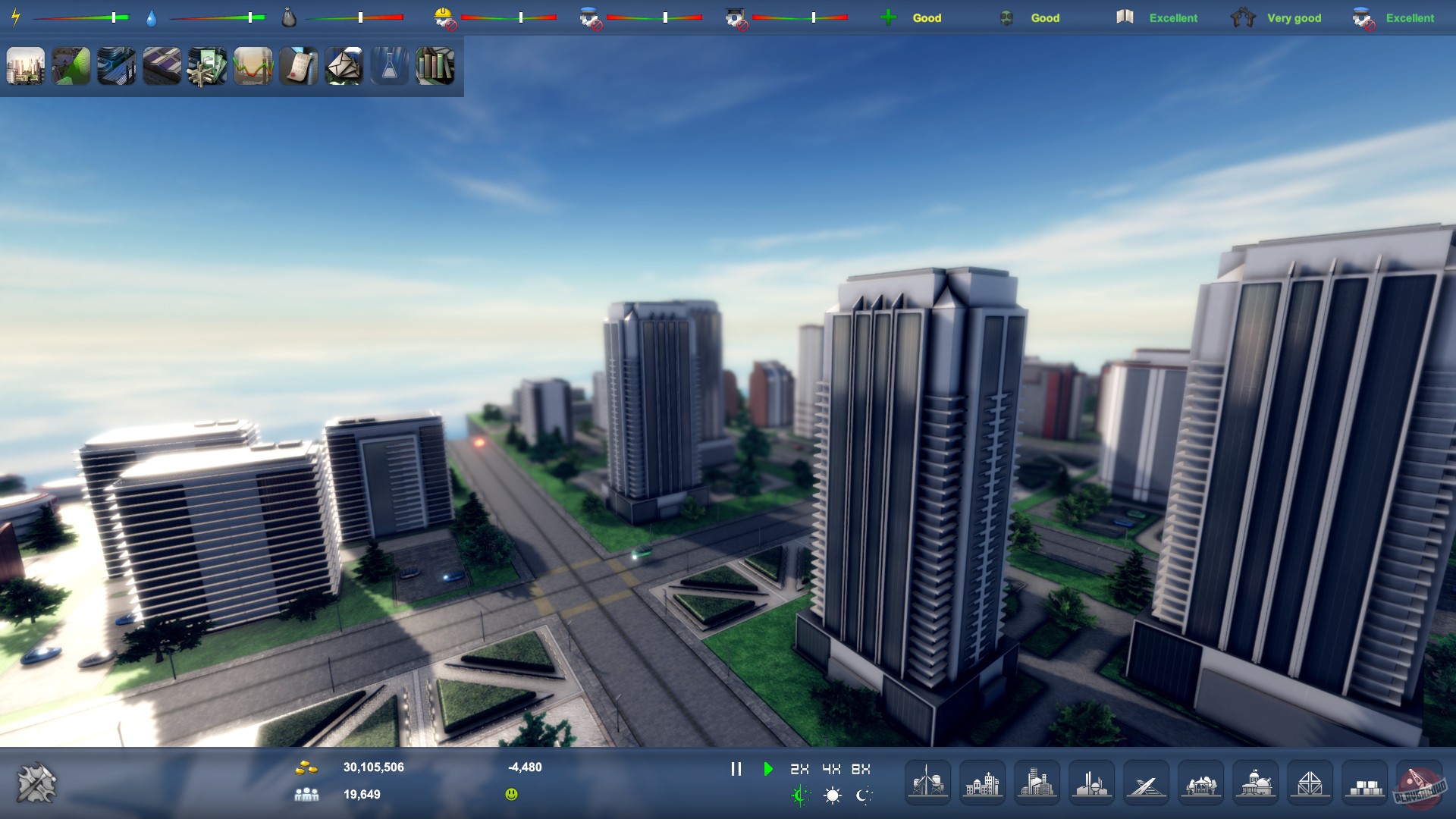Viewport: 1456px width, 819px height.
Task: Enable permanent day lighting mode
Action: pyautogui.click(x=832, y=797)
